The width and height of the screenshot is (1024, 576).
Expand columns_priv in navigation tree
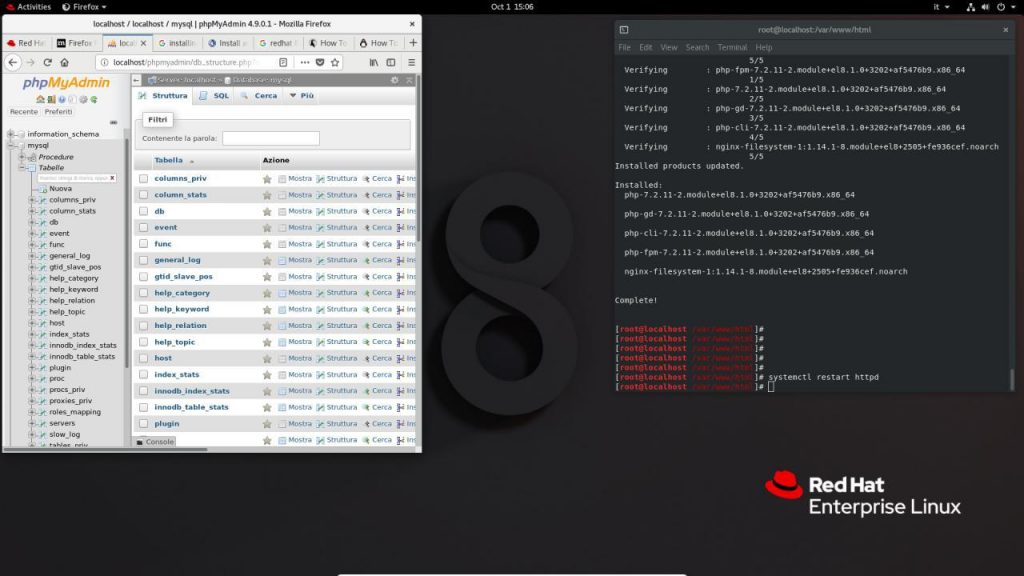pos(32,200)
